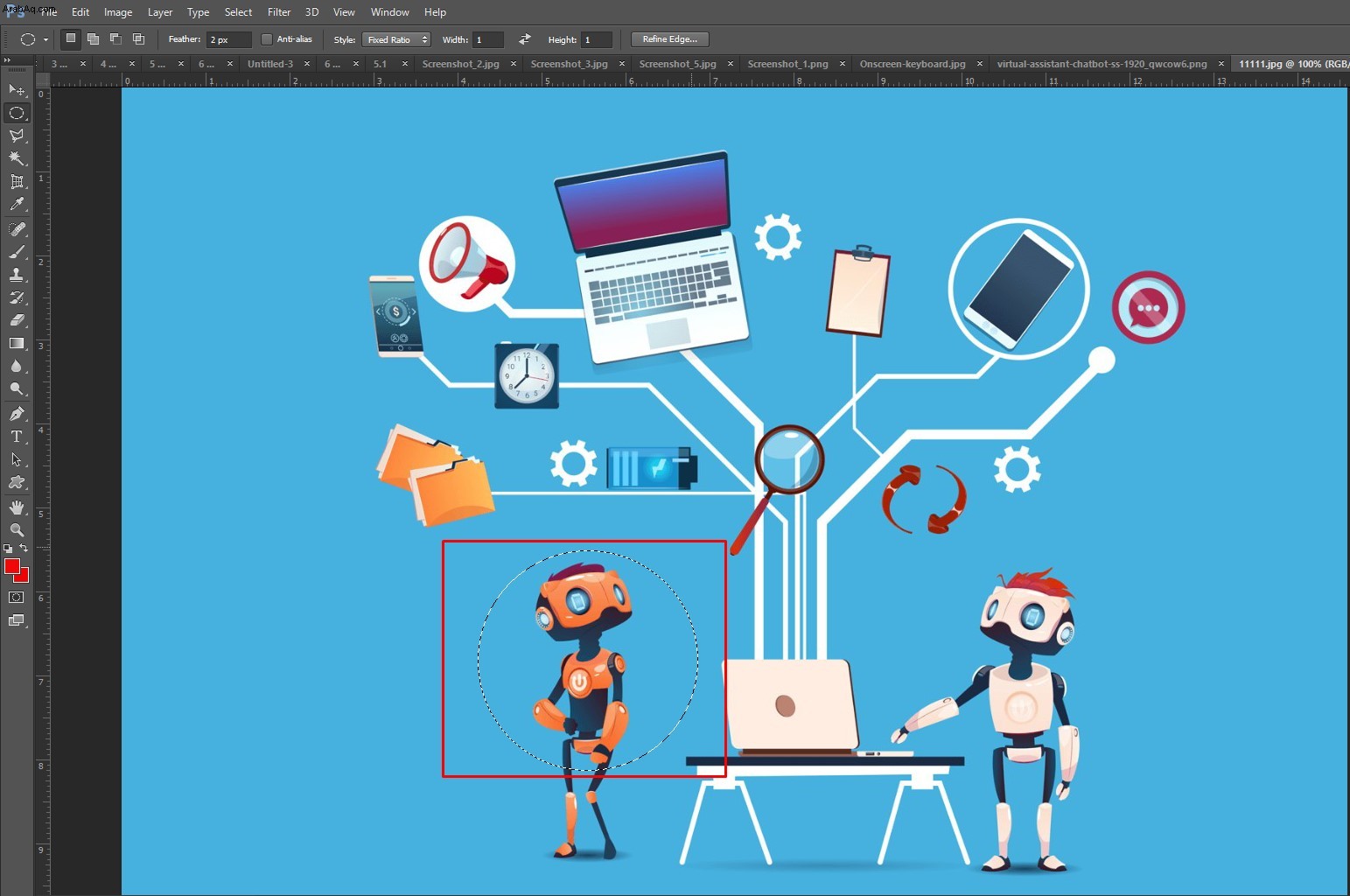Select the Healing Brush tool
Viewport: 1350px width, 896px height.
[x=17, y=229]
